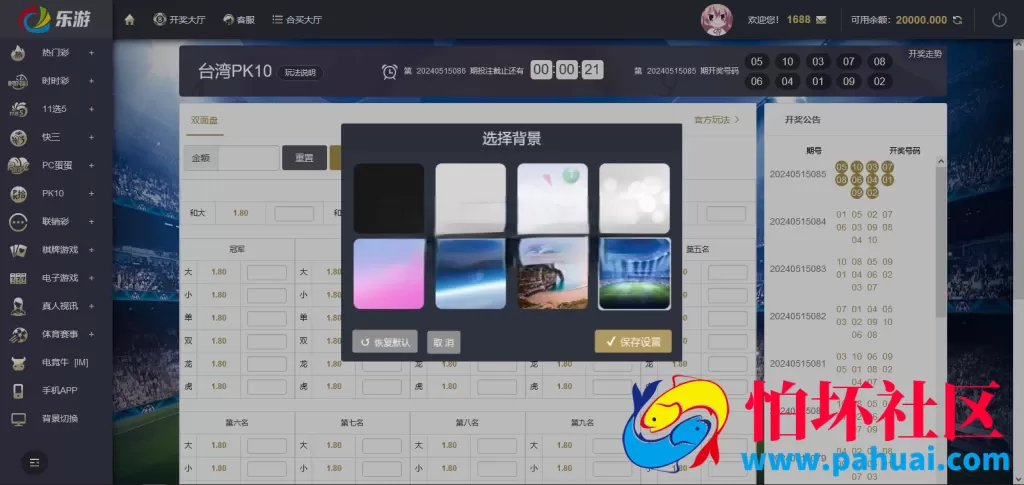Open the mail envelope icon next to 1688

coord(821,20)
